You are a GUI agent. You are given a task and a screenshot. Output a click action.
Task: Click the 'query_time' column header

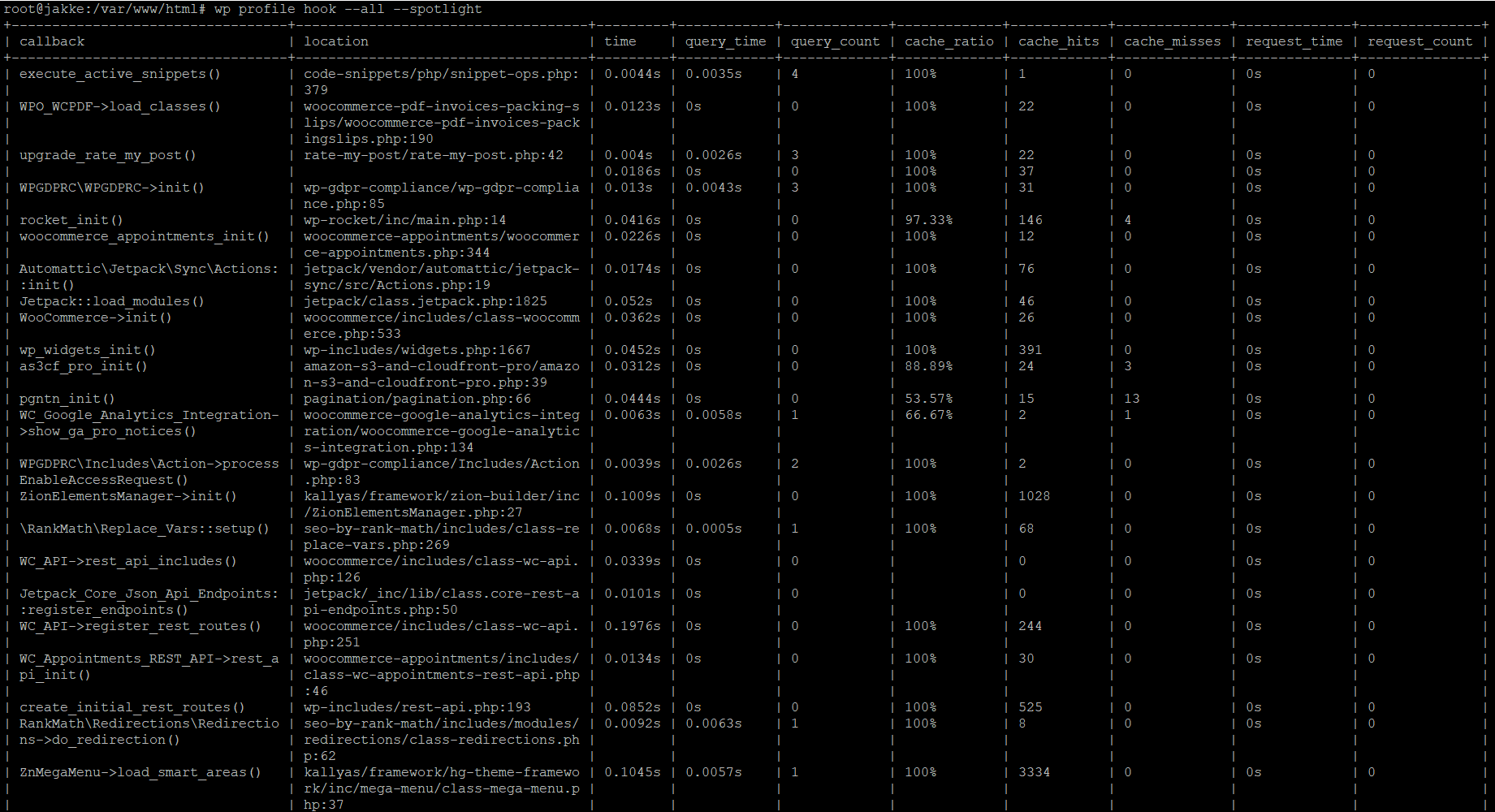coord(725,41)
